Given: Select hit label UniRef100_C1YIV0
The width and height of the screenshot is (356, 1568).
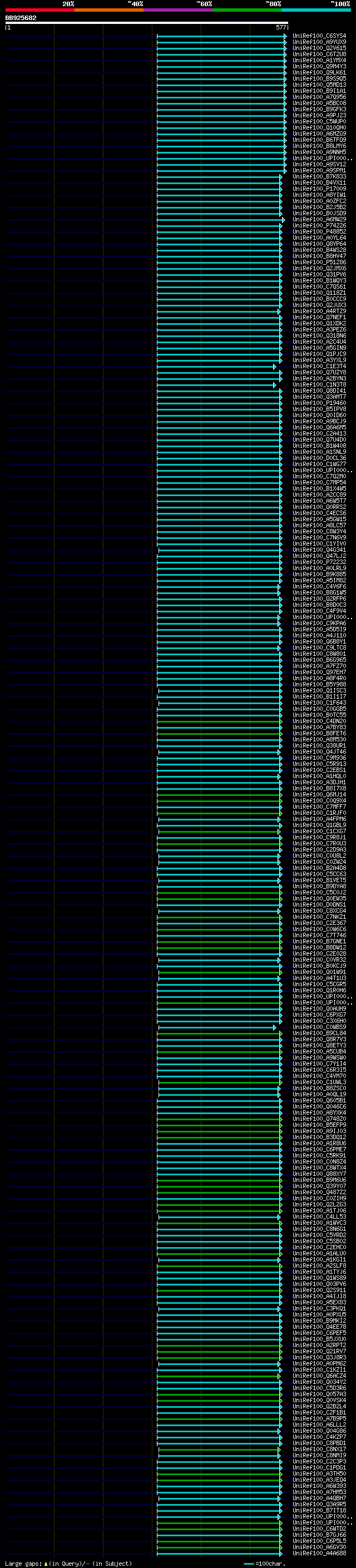Looking at the screenshot, I should (319, 544).
